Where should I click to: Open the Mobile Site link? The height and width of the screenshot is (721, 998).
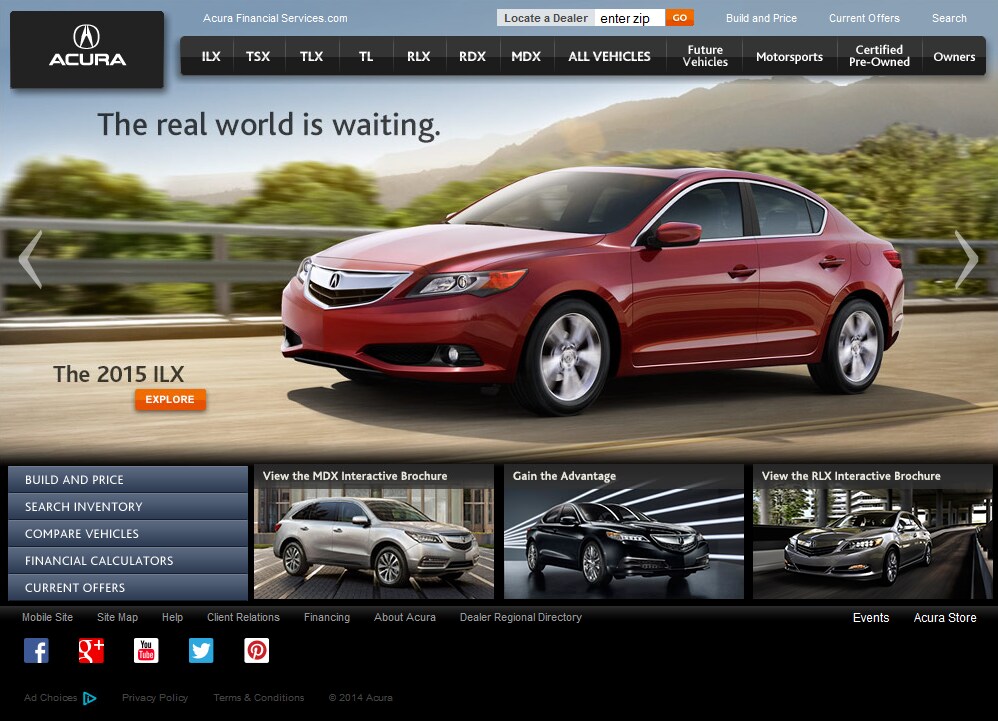pos(48,617)
